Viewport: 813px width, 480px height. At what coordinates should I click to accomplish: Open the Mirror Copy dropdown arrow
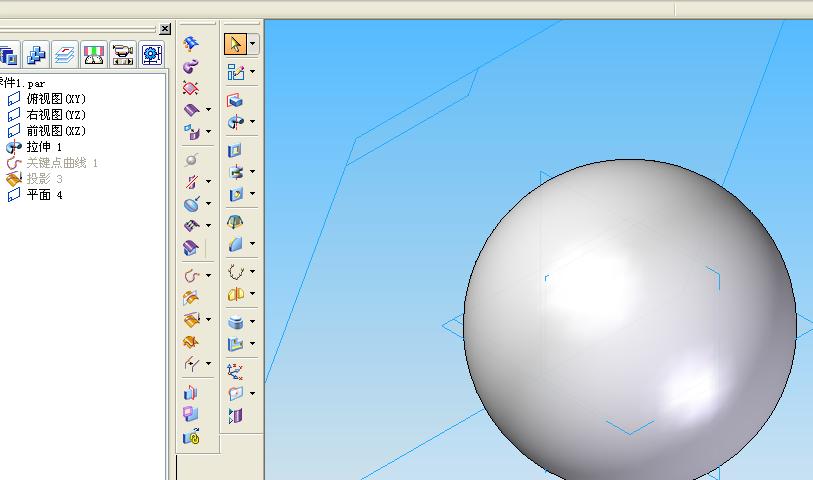click(x=253, y=293)
